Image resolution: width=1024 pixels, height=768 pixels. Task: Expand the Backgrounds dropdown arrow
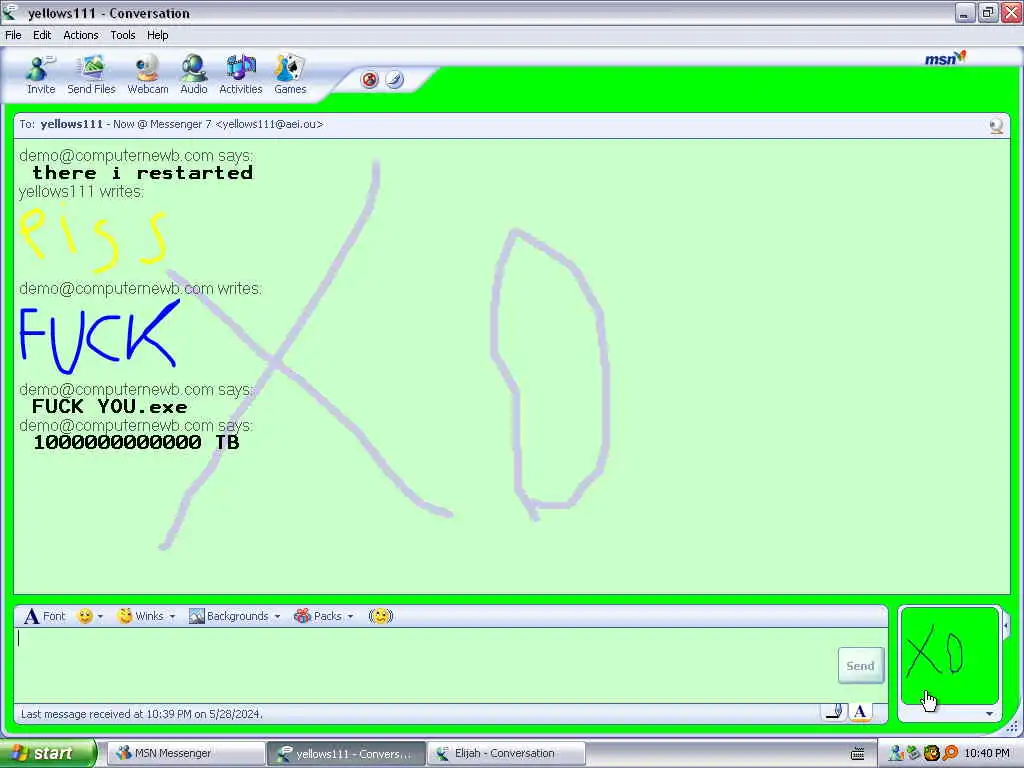tap(278, 616)
